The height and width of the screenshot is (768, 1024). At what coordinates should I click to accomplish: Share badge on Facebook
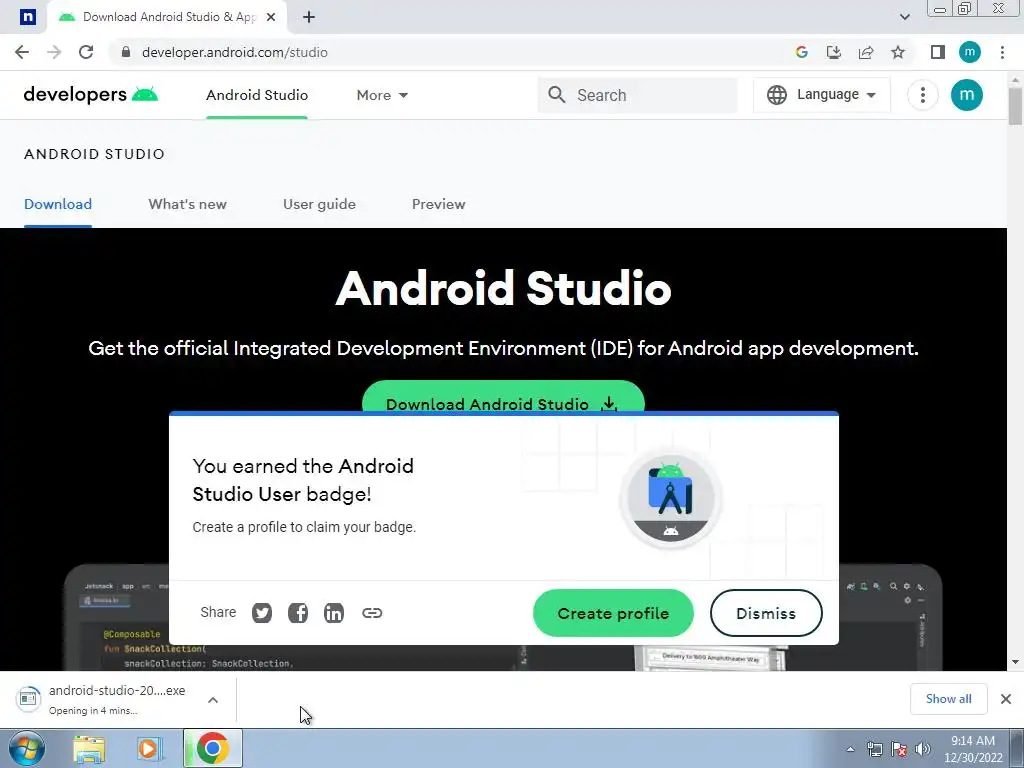pyautogui.click(x=298, y=613)
